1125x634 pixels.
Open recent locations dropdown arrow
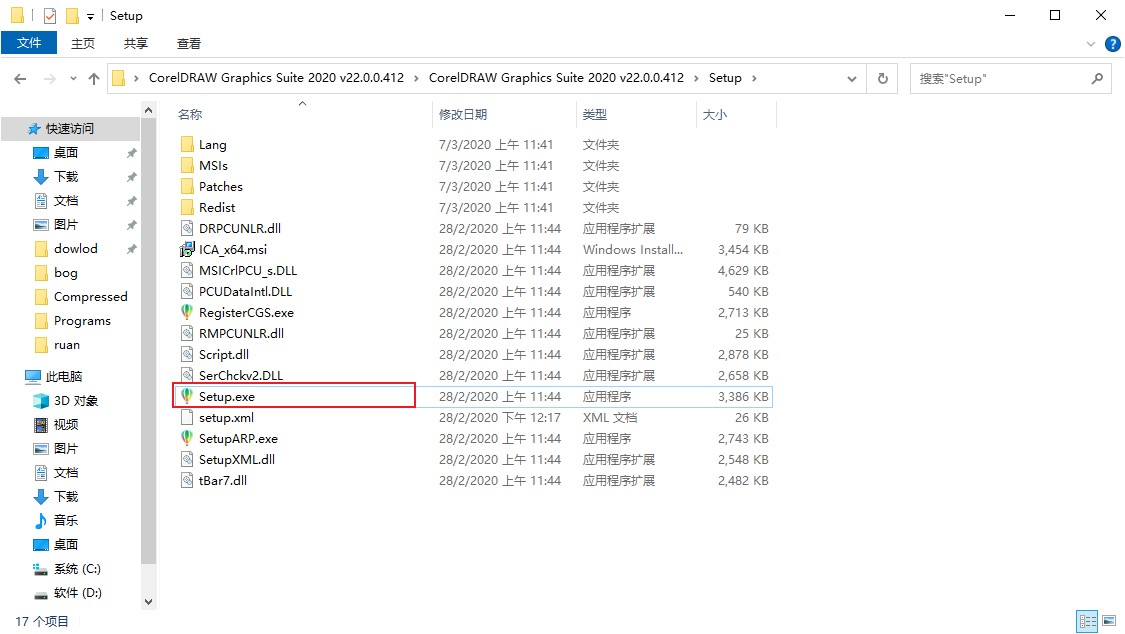(x=72, y=79)
